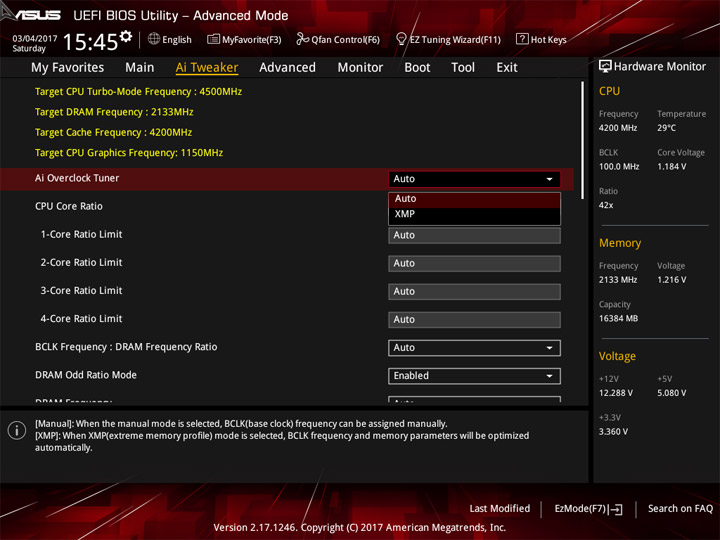Click the 1-Core Ratio Limit field

(474, 235)
